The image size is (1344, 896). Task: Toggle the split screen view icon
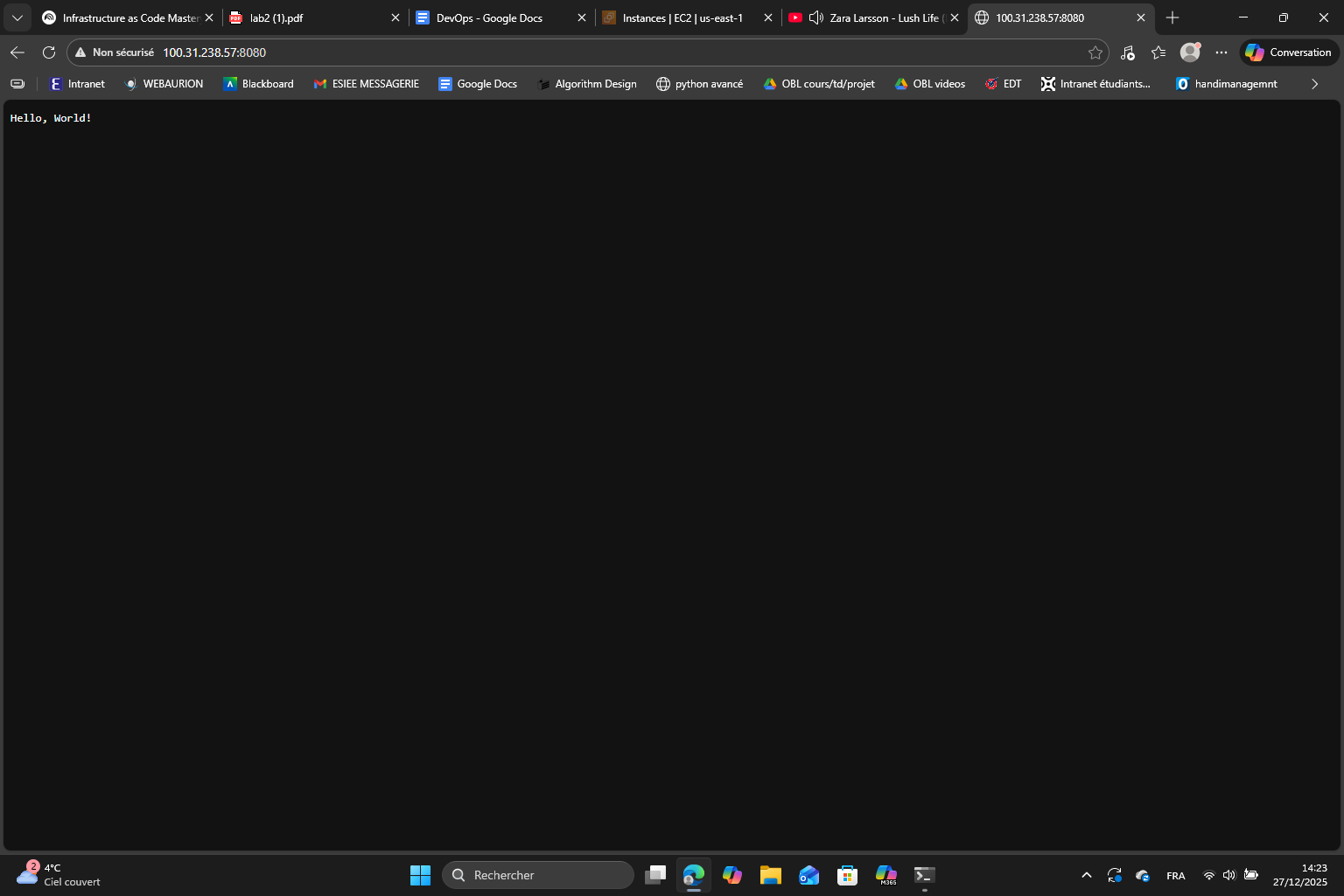pos(17,83)
